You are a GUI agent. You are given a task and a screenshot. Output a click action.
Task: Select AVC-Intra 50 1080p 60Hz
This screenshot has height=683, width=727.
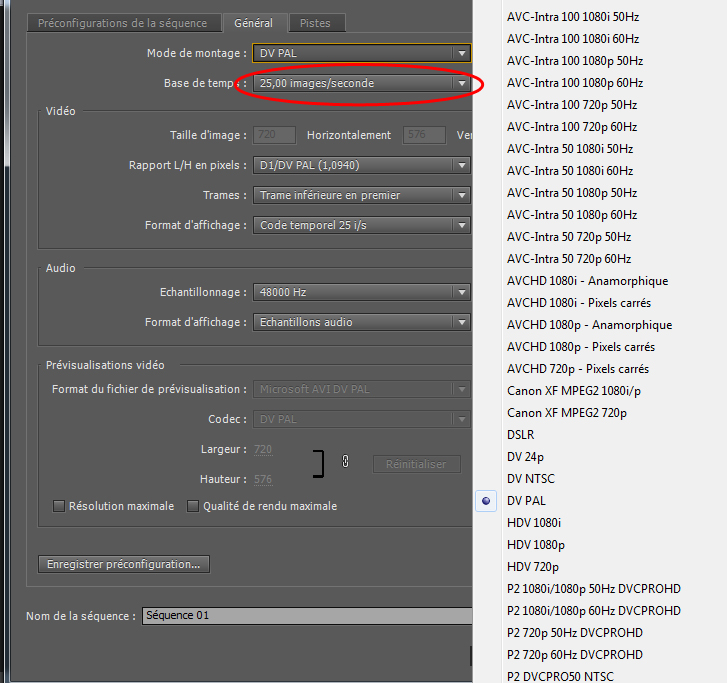click(x=572, y=215)
